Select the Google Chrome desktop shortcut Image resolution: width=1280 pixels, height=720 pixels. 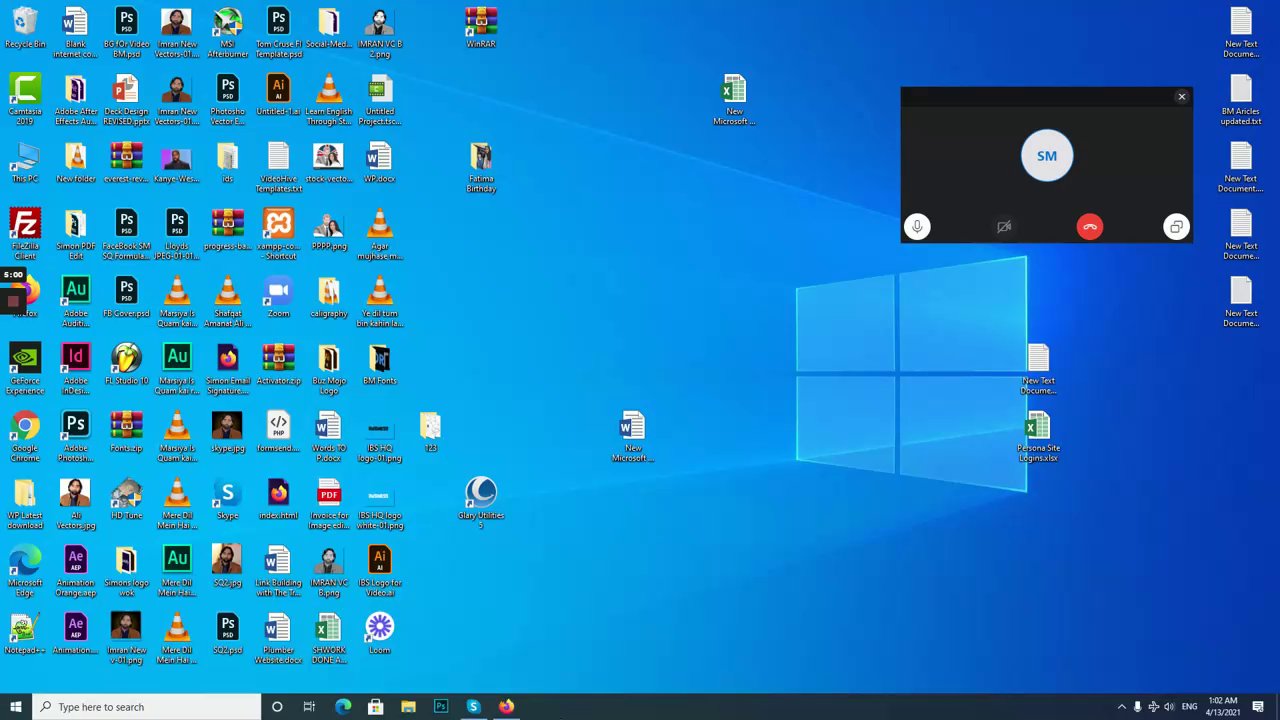click(x=25, y=437)
